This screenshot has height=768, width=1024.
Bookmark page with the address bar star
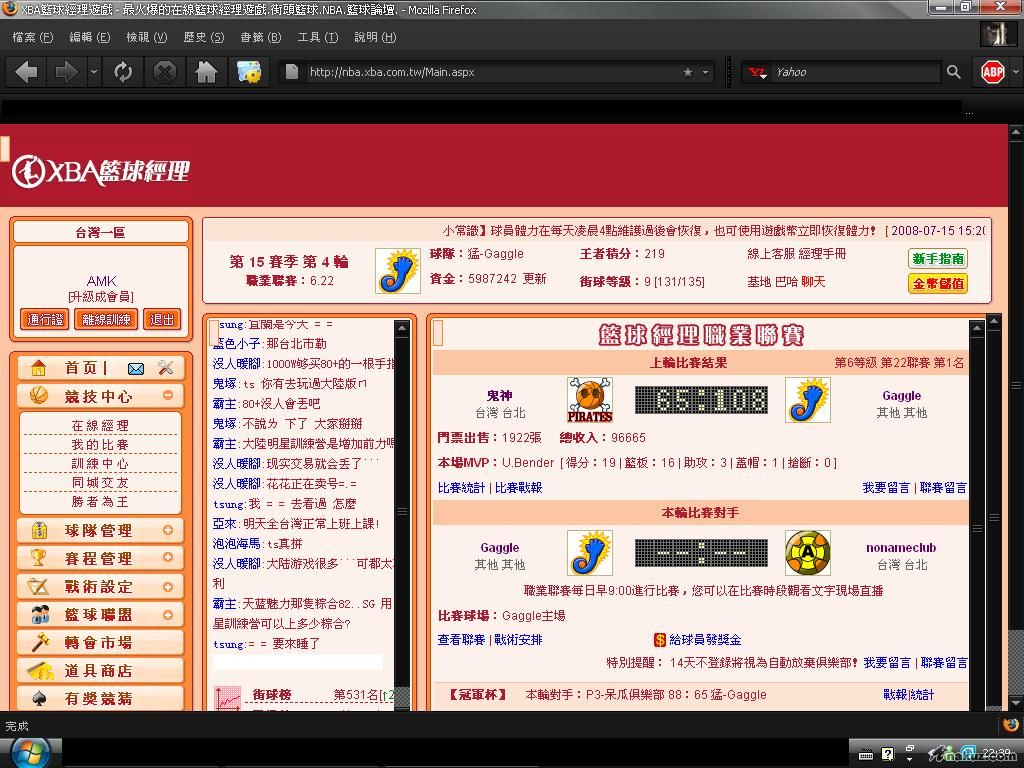[688, 72]
